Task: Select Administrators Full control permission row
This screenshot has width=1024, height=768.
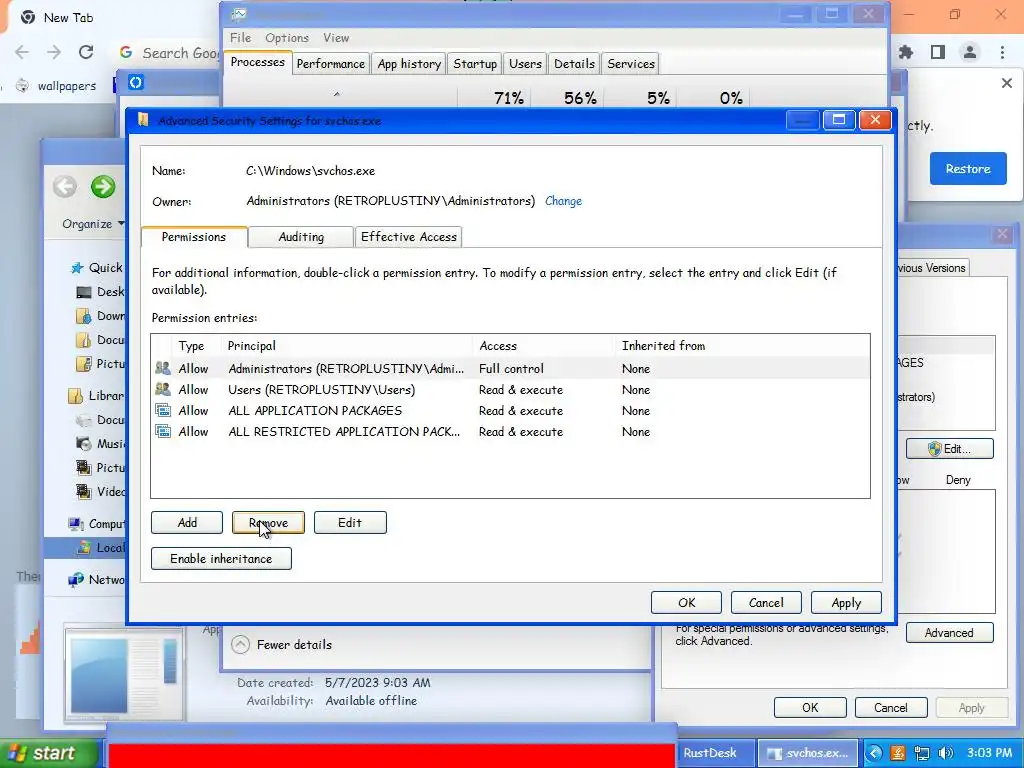Action: [x=511, y=368]
